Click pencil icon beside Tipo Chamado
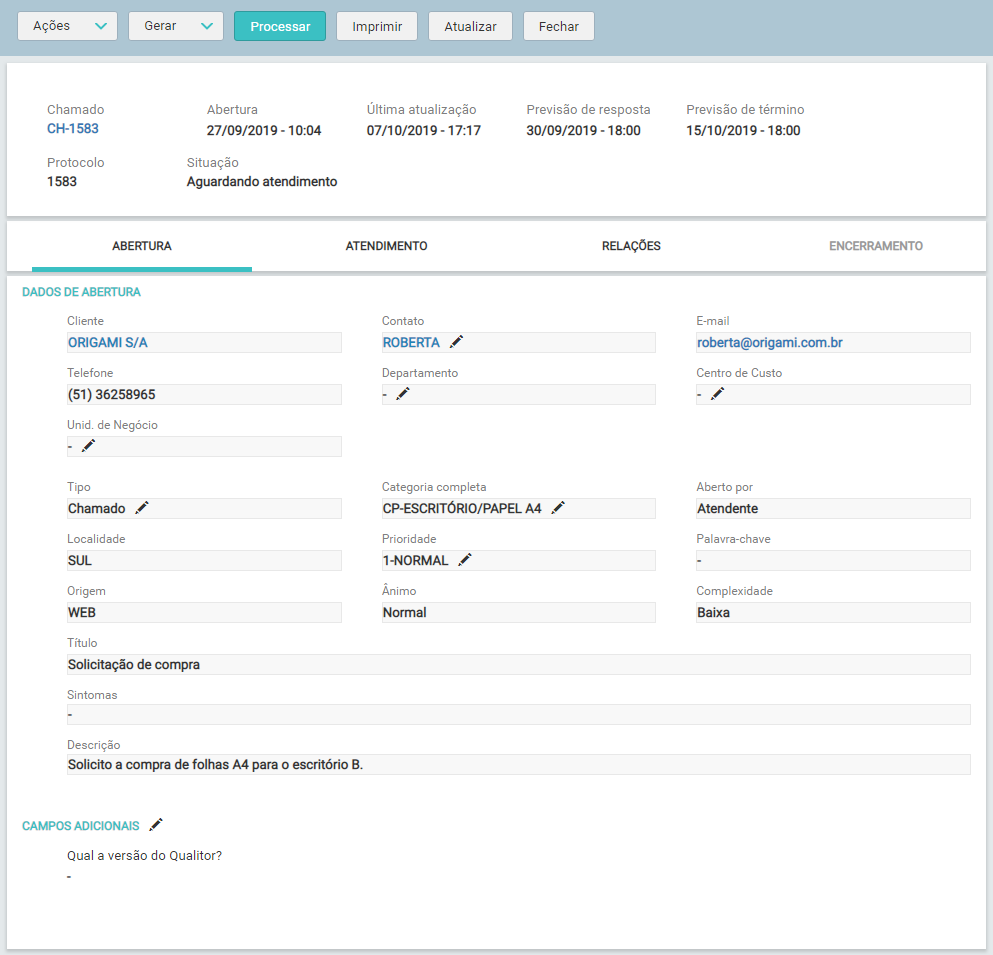 (142, 508)
